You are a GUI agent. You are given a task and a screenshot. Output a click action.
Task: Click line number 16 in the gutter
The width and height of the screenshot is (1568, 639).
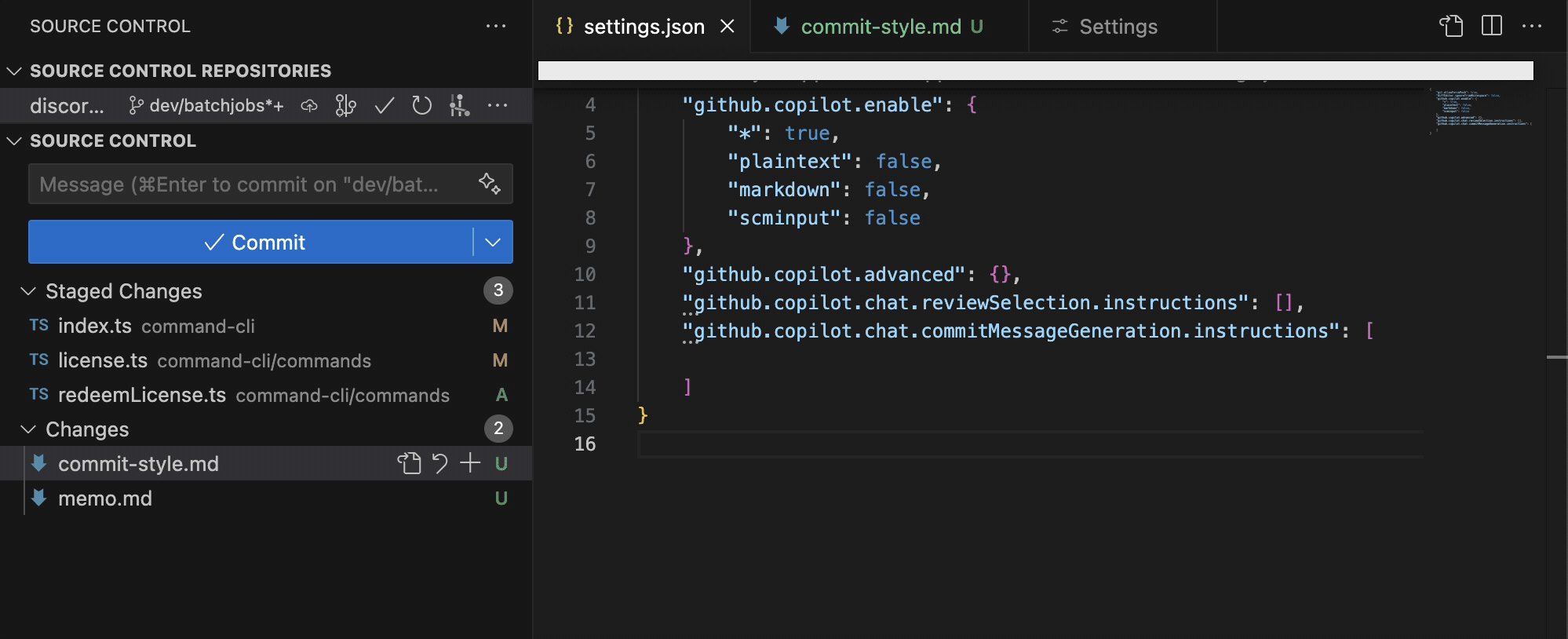pos(585,444)
